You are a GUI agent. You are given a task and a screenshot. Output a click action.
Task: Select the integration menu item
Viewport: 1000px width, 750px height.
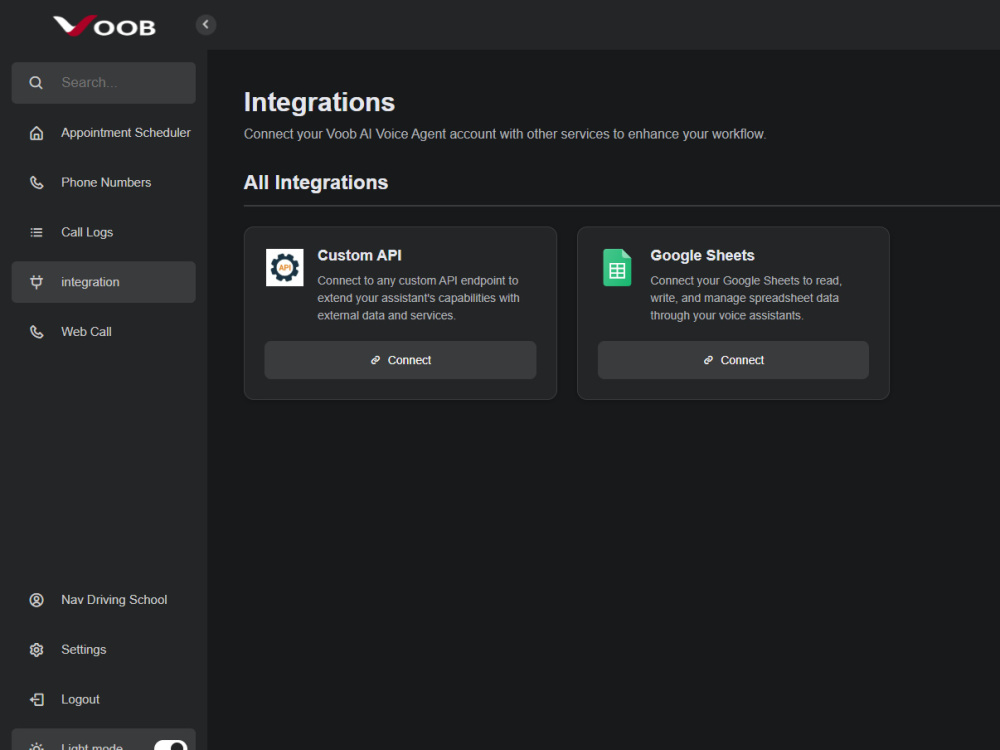(x=103, y=282)
